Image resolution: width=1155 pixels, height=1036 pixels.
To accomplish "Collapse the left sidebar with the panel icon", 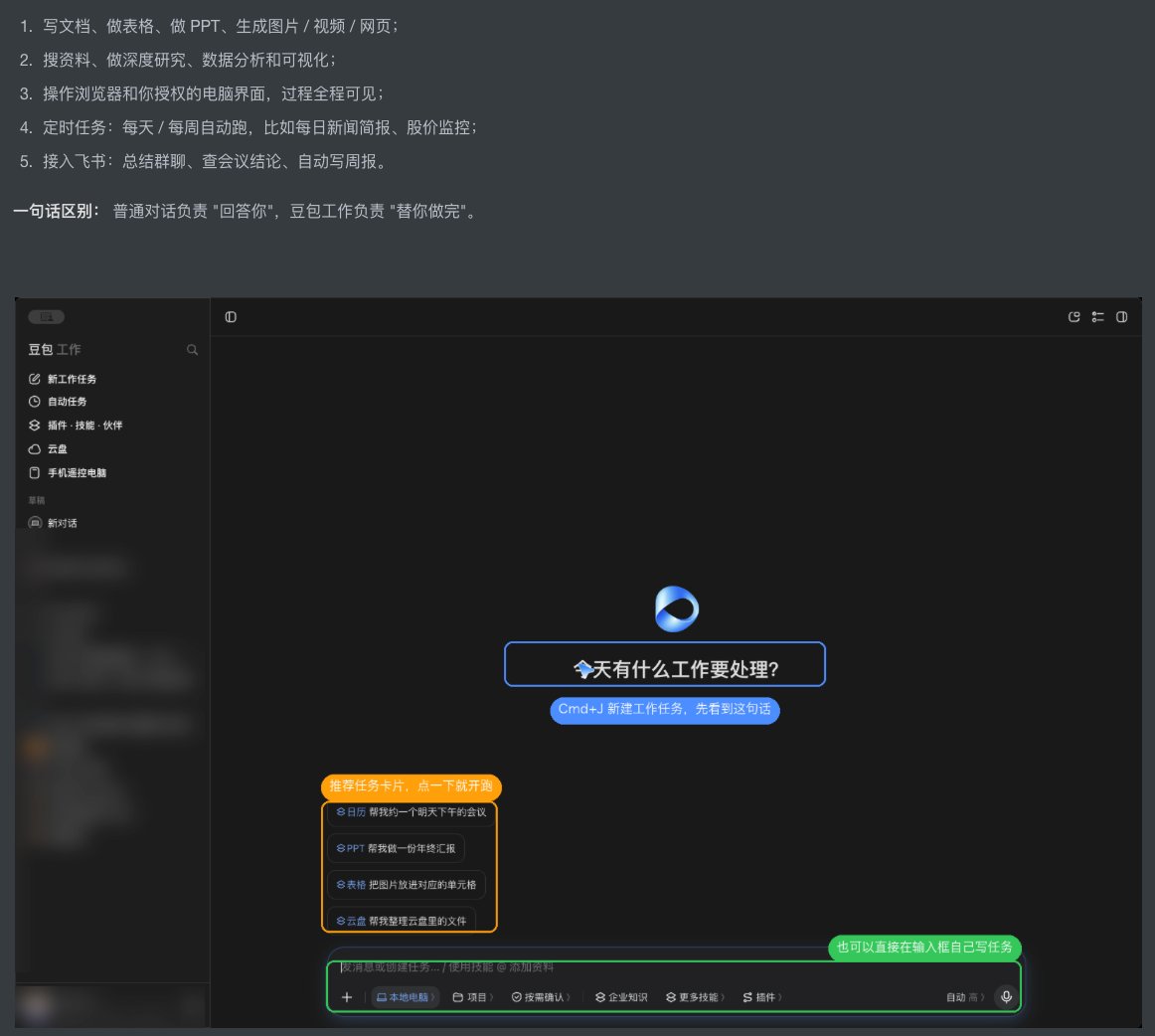I will 231,317.
